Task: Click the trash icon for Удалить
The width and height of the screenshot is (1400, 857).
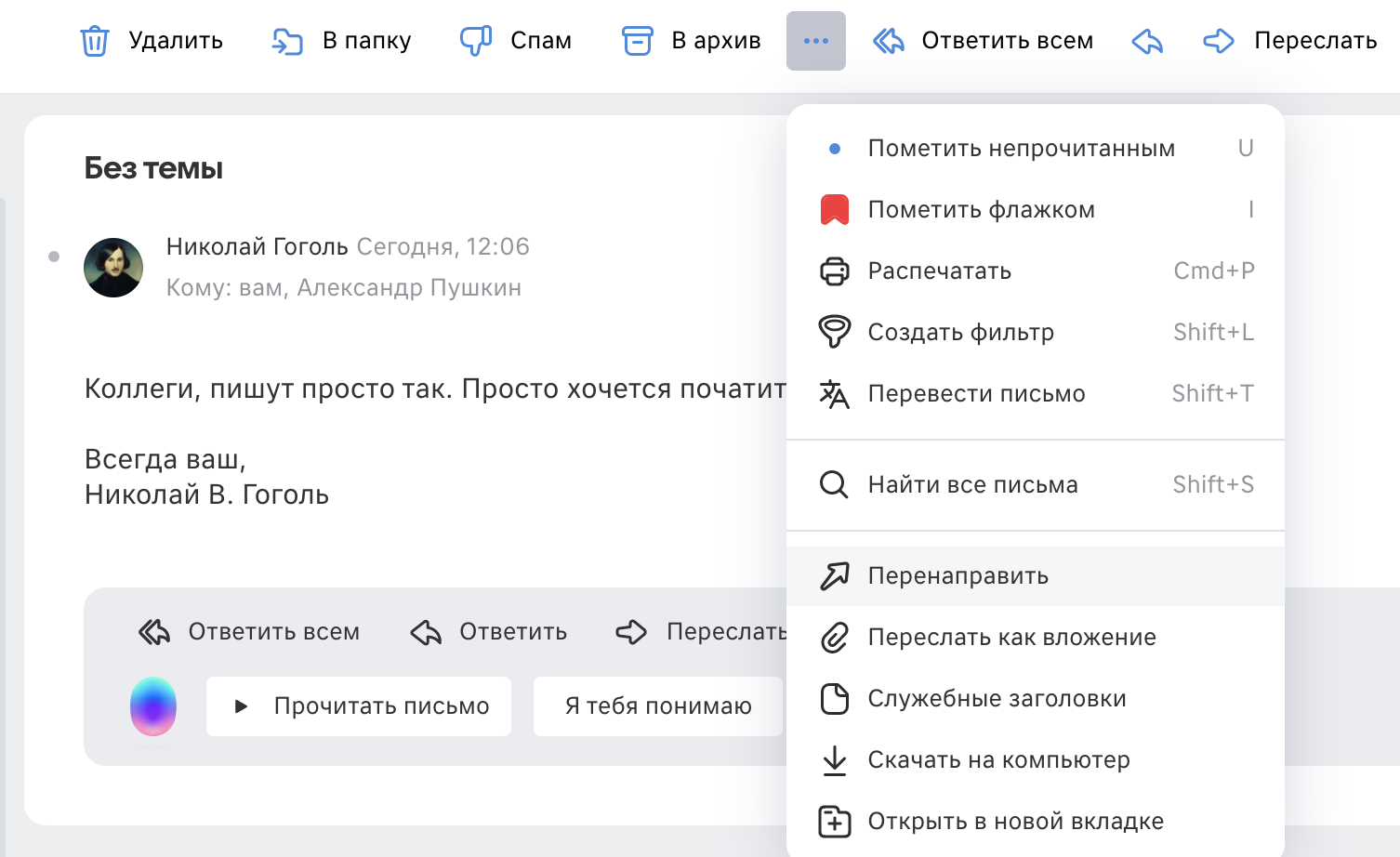Action: pyautogui.click(x=95, y=42)
